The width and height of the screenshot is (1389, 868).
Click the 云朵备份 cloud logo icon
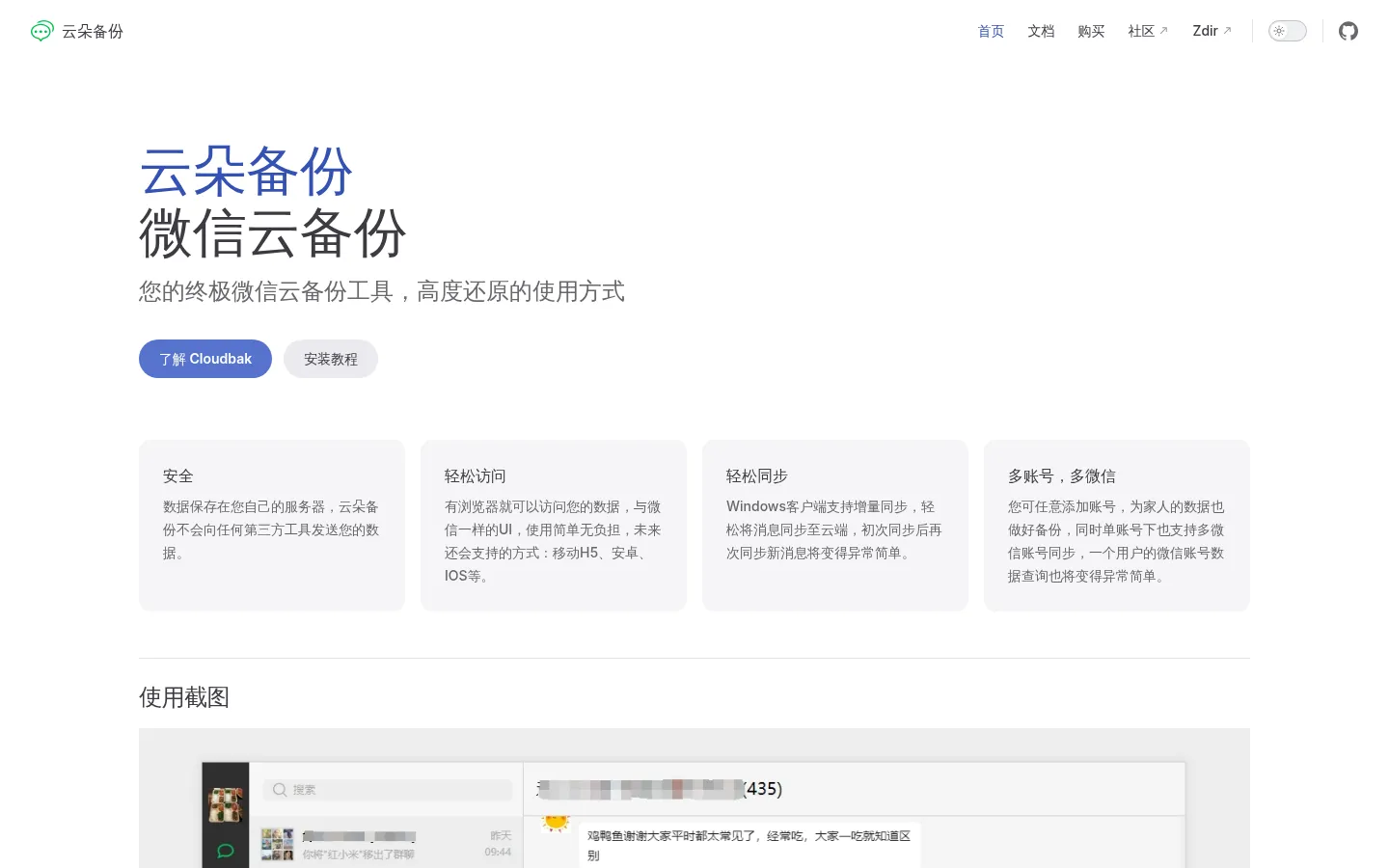(41, 31)
